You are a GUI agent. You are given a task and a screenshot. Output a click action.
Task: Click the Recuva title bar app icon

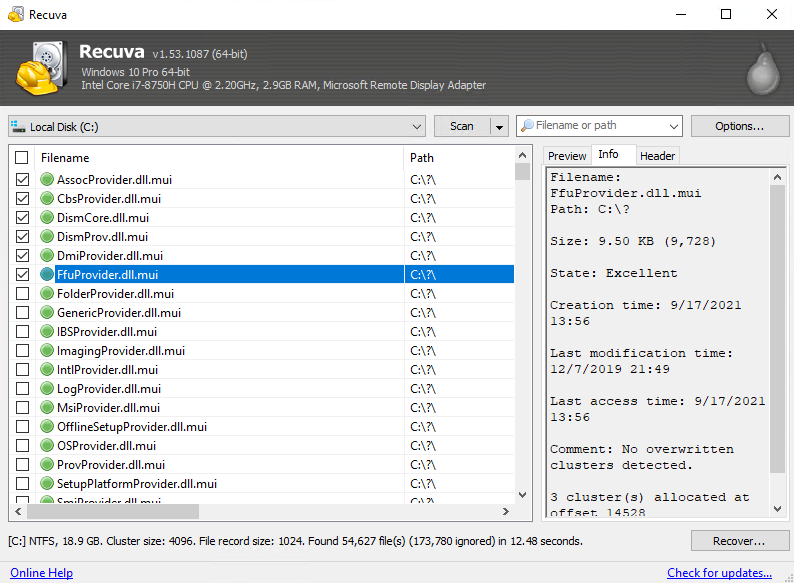[16, 14]
